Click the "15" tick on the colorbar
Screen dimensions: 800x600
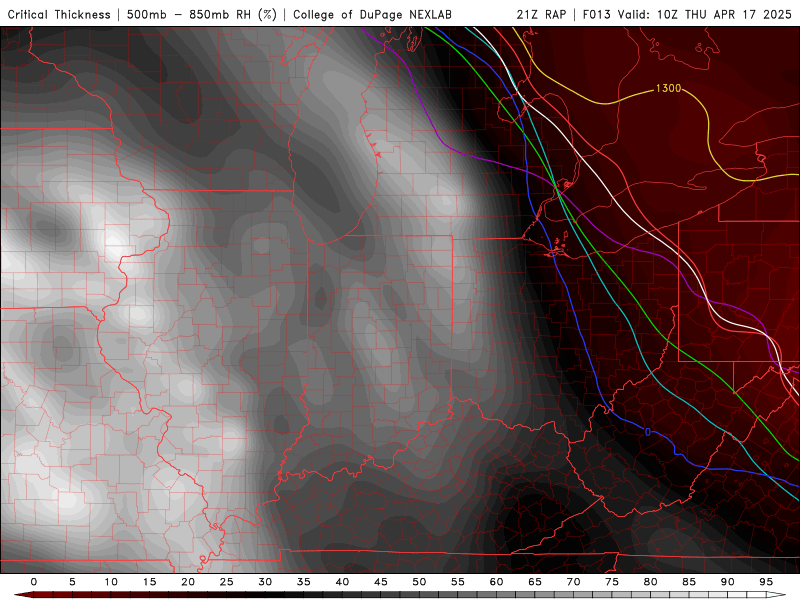click(149, 582)
